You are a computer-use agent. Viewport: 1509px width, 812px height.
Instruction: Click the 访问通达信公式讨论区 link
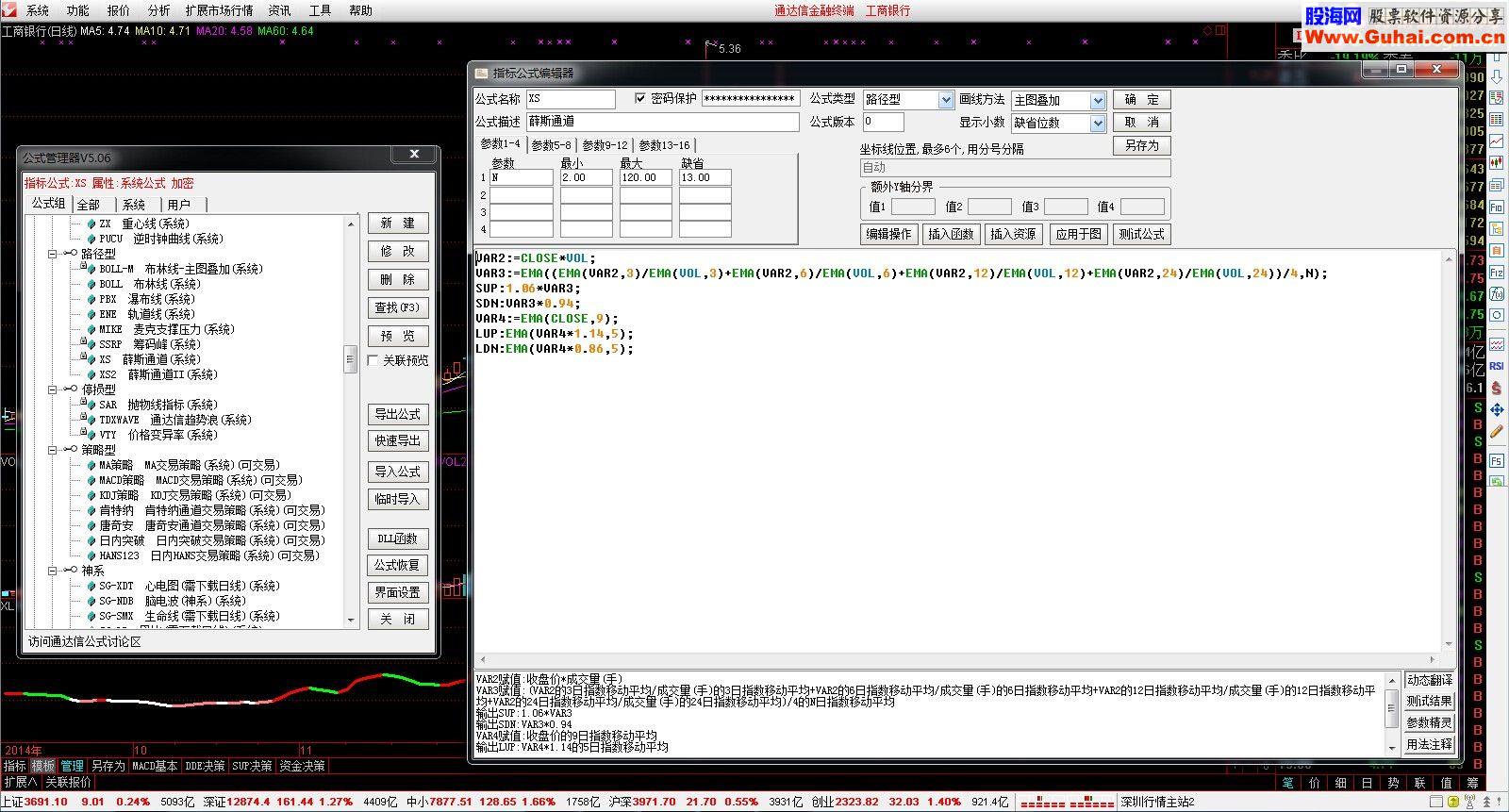coord(85,641)
